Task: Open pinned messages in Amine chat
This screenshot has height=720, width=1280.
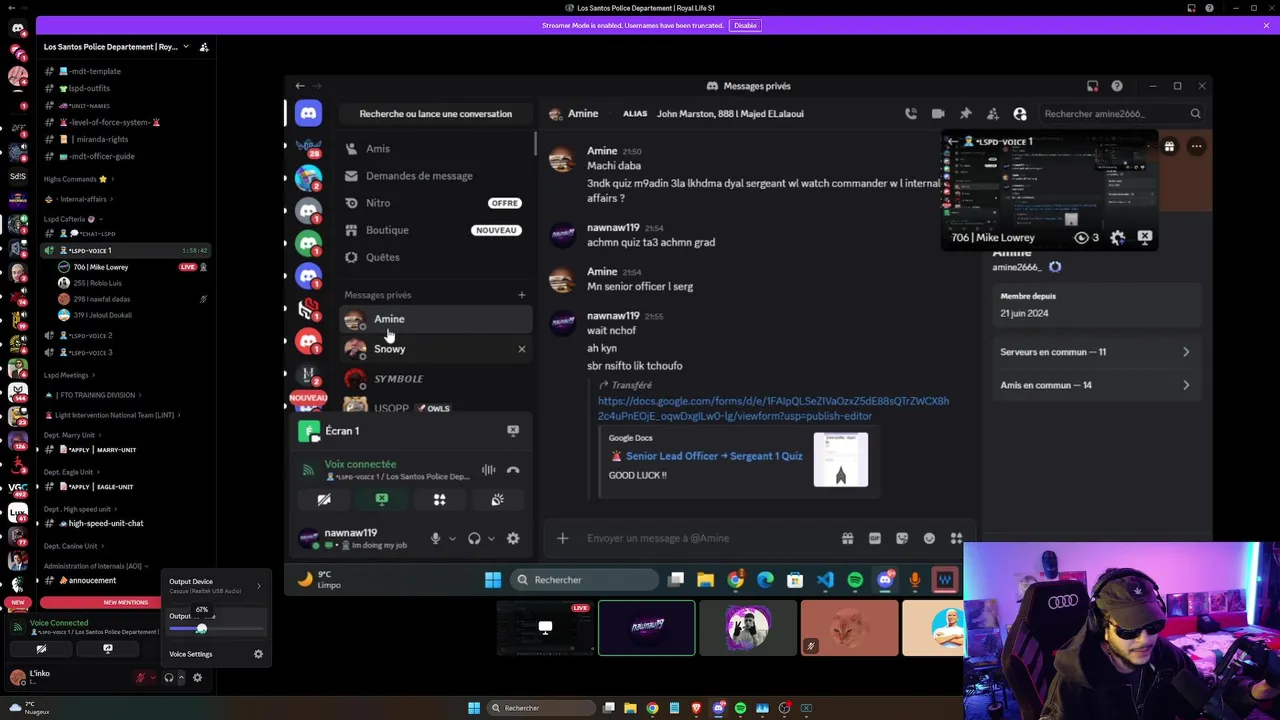Action: (965, 114)
